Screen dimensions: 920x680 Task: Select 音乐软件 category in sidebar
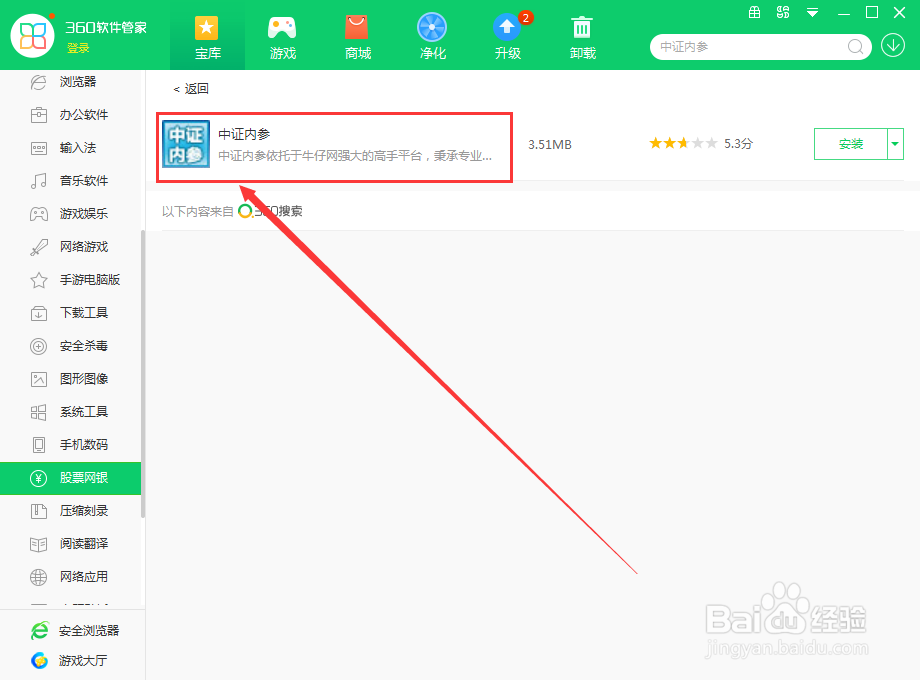pos(70,181)
